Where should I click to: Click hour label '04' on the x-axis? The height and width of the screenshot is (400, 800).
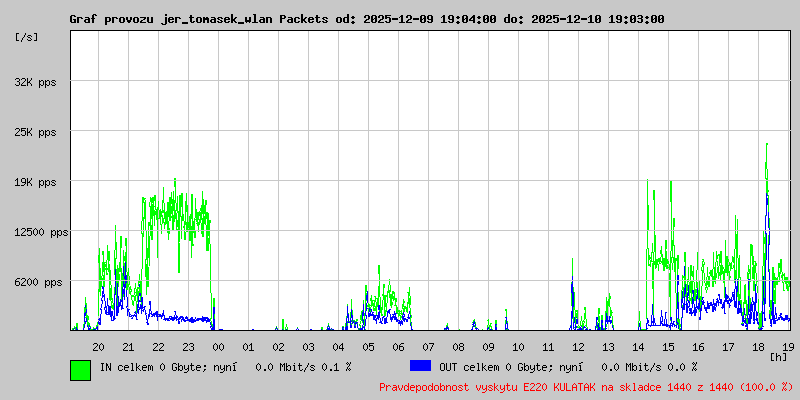(339, 347)
